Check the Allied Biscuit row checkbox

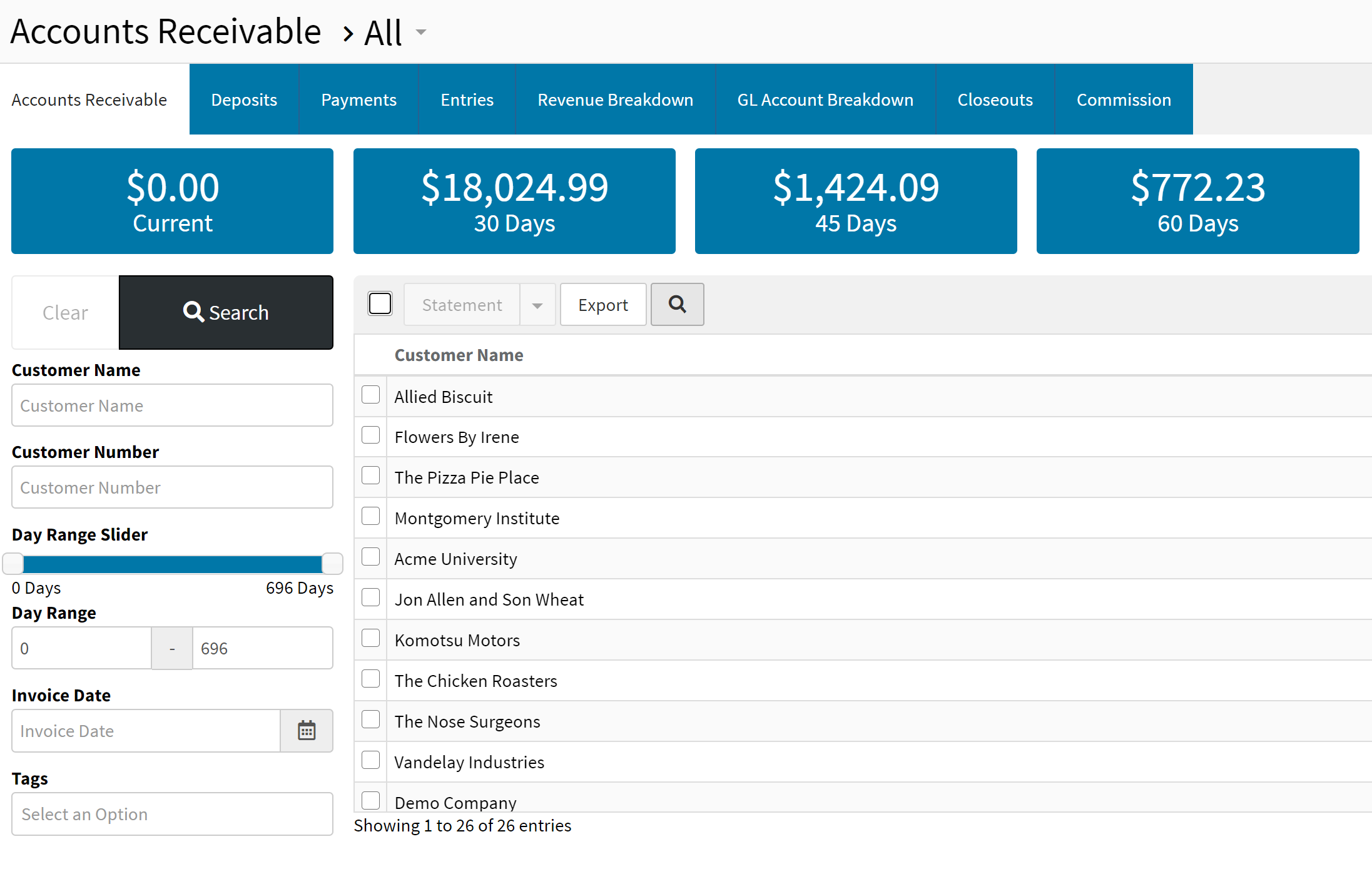coord(371,395)
